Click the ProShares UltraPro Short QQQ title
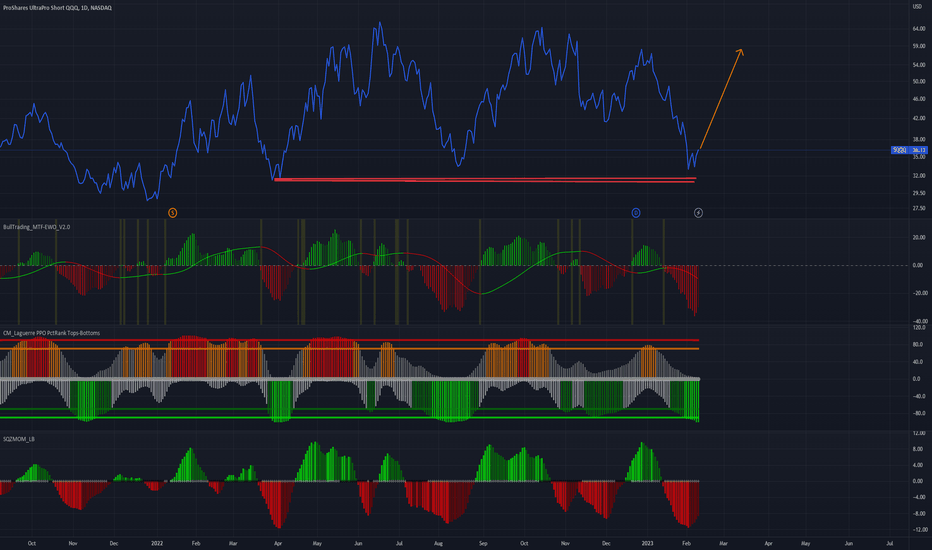The width and height of the screenshot is (932, 550). point(57,8)
